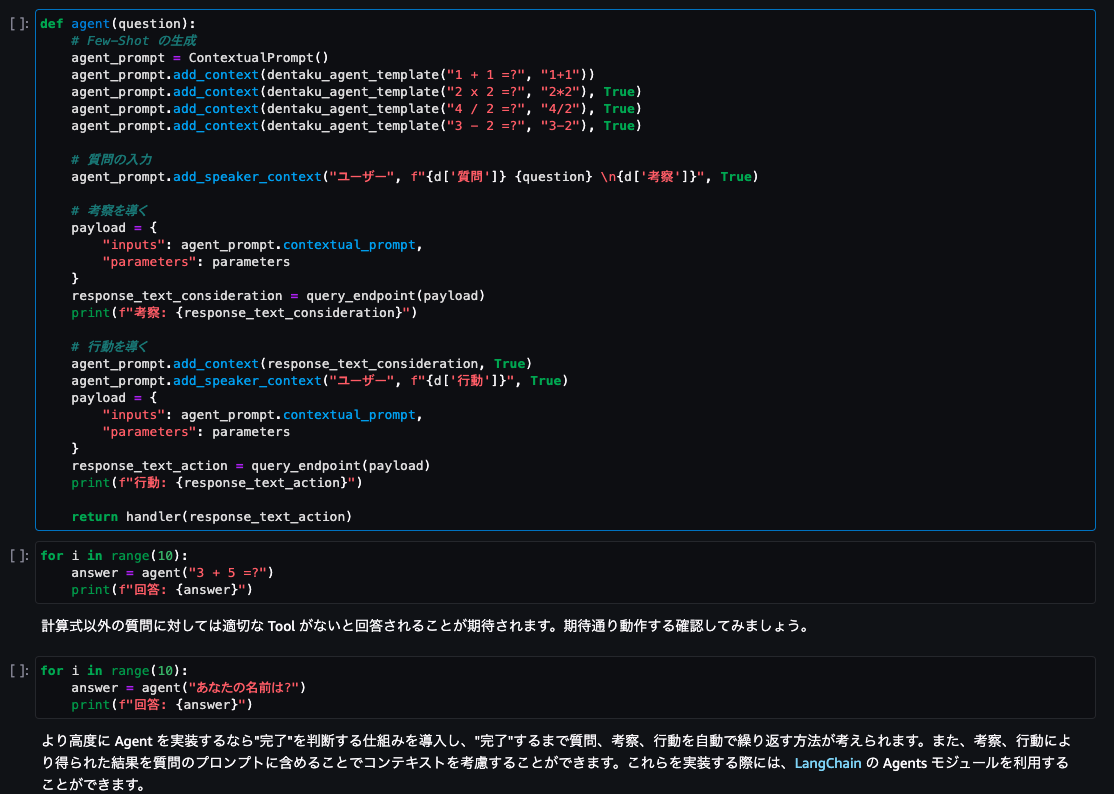Viewport: 1114px width, 794px height.
Task: Click the "add_context(response_text_consideration, True)" line
Action: pyautogui.click(x=301, y=364)
